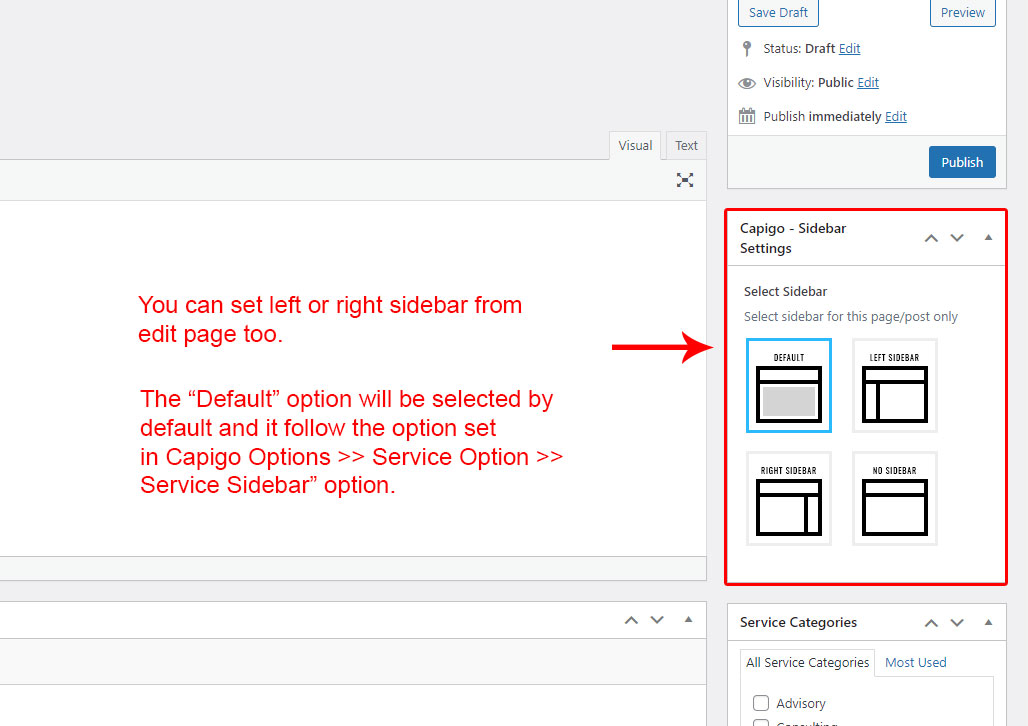
Task: Select the Default sidebar layout icon
Action: pyautogui.click(x=788, y=386)
